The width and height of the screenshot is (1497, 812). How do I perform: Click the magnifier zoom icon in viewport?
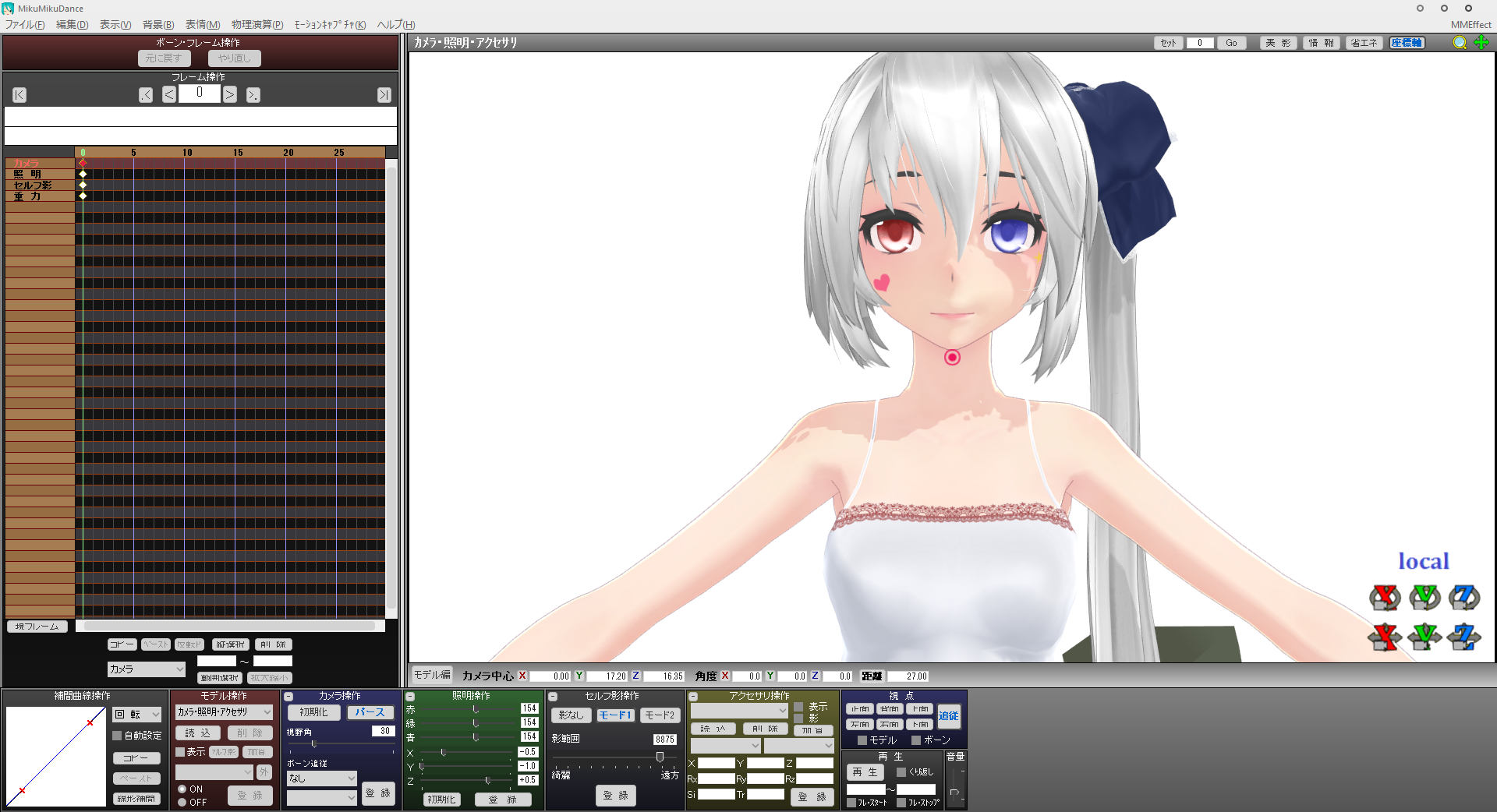pyautogui.click(x=1460, y=43)
